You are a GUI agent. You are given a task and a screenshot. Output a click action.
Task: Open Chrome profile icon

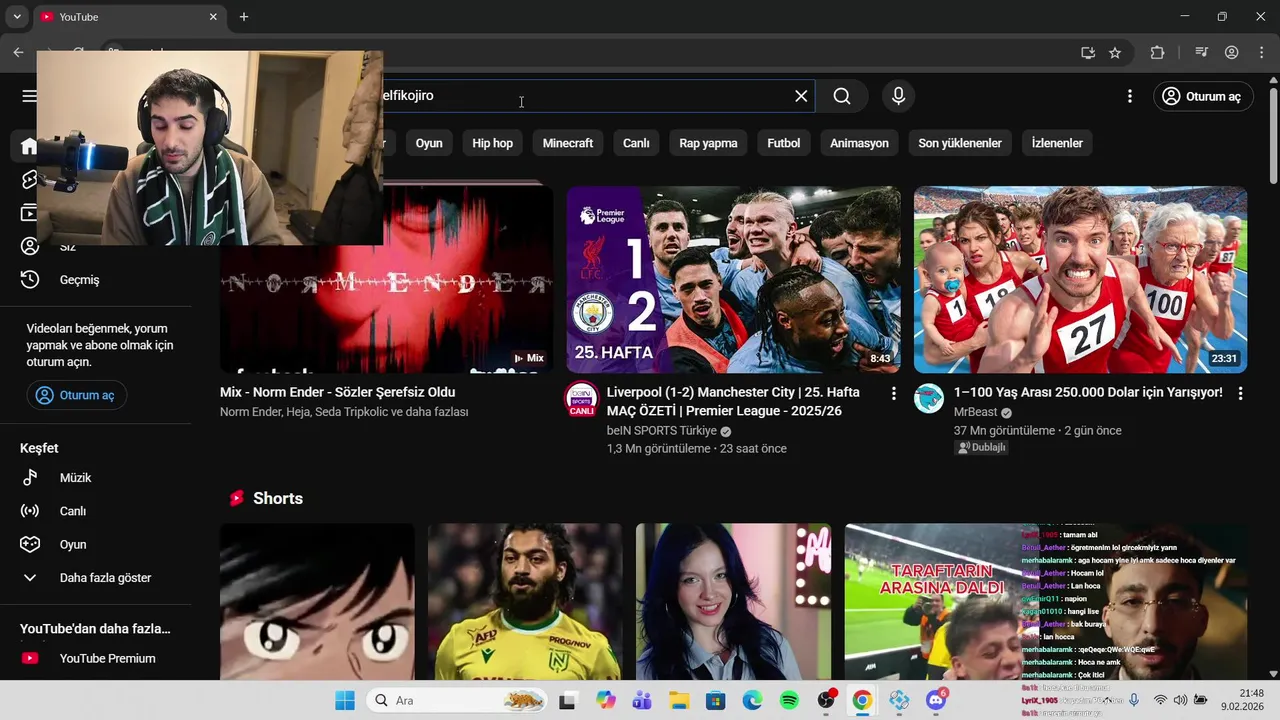click(x=1232, y=53)
